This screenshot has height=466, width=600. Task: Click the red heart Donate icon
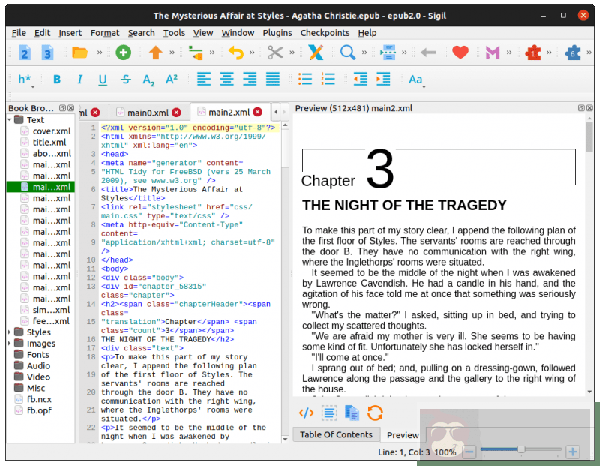[461, 52]
